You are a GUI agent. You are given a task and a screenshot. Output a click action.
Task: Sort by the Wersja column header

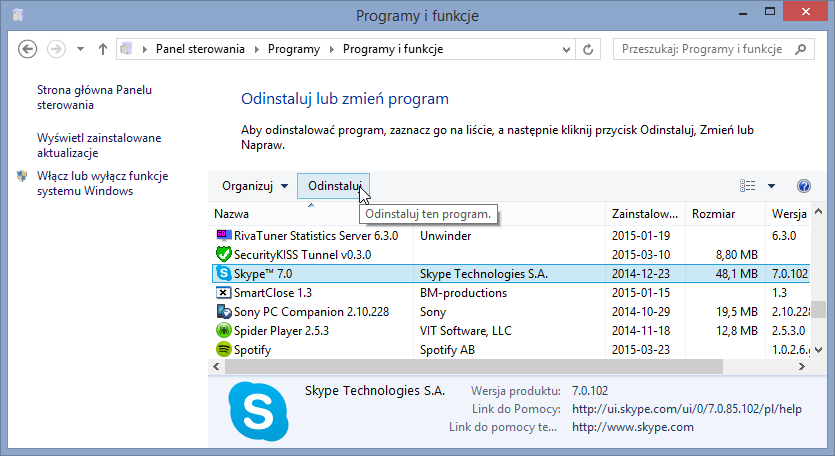(788, 214)
